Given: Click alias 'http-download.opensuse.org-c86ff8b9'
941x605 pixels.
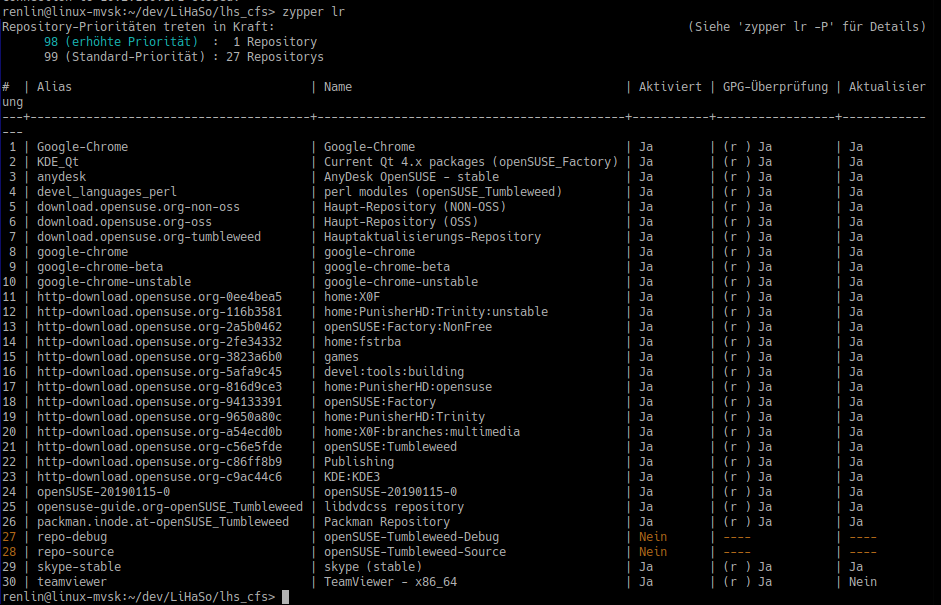Looking at the screenshot, I should click(159, 462).
